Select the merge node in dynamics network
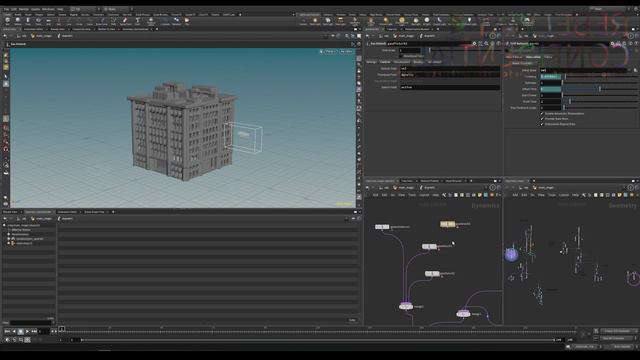Viewport: 640px width, 360px height. click(406, 306)
